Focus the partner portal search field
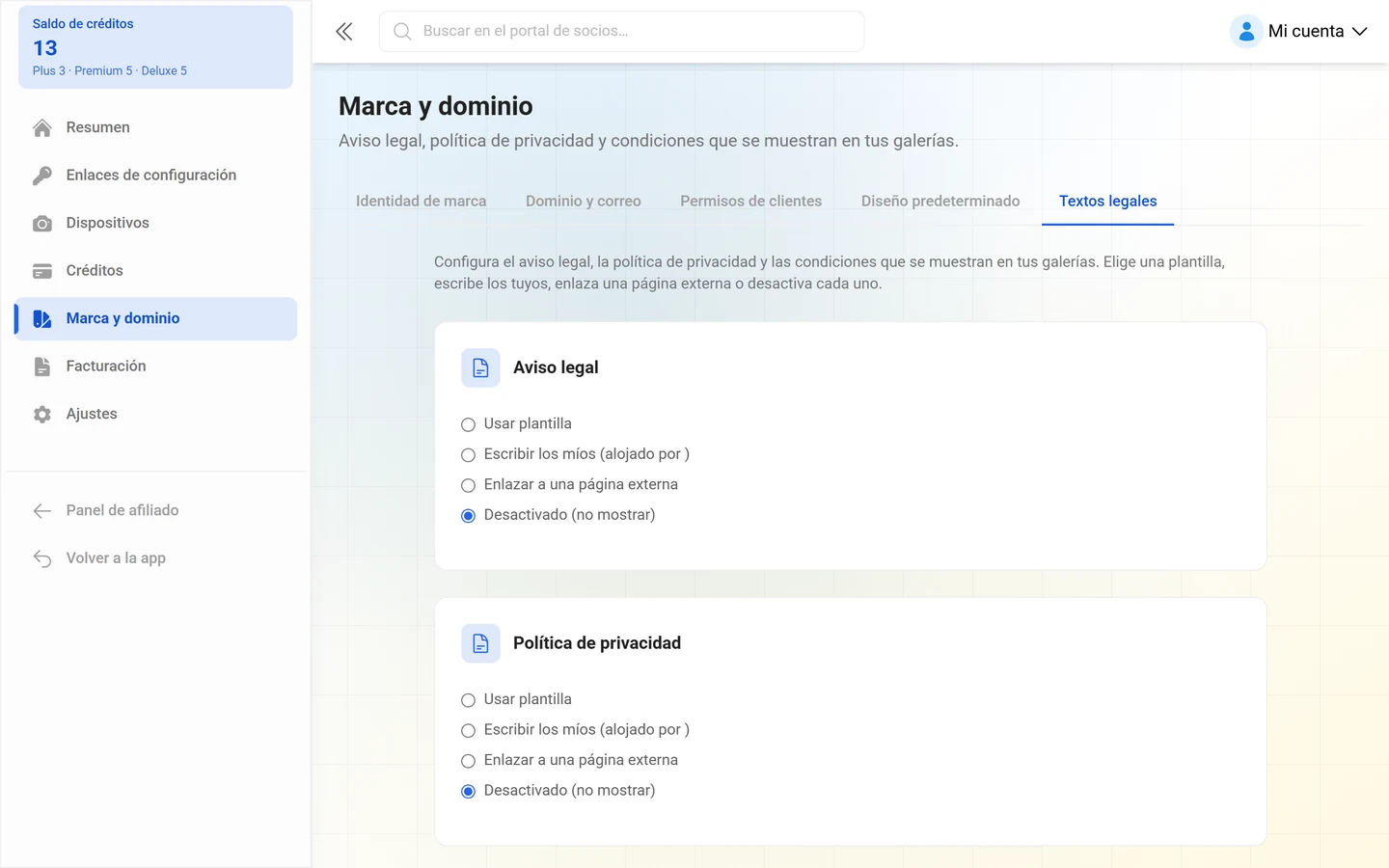Image resolution: width=1389 pixels, height=868 pixels. [621, 32]
